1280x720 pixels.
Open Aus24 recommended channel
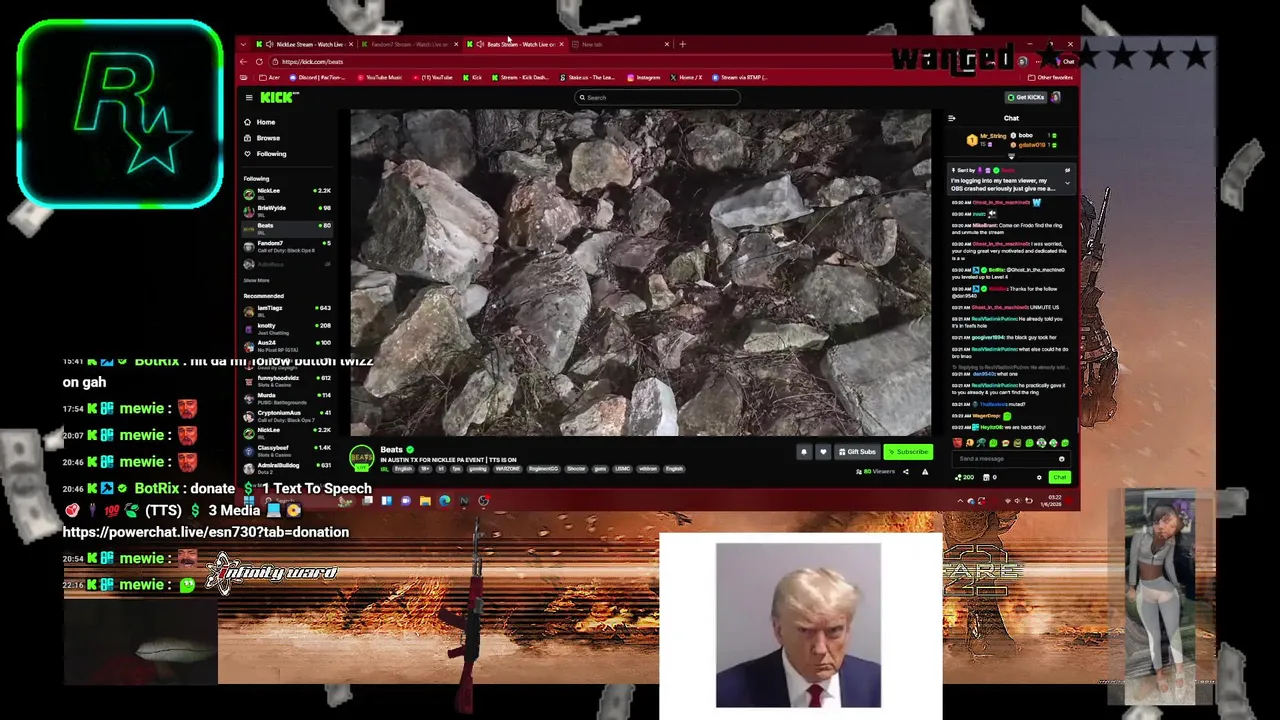click(x=287, y=345)
